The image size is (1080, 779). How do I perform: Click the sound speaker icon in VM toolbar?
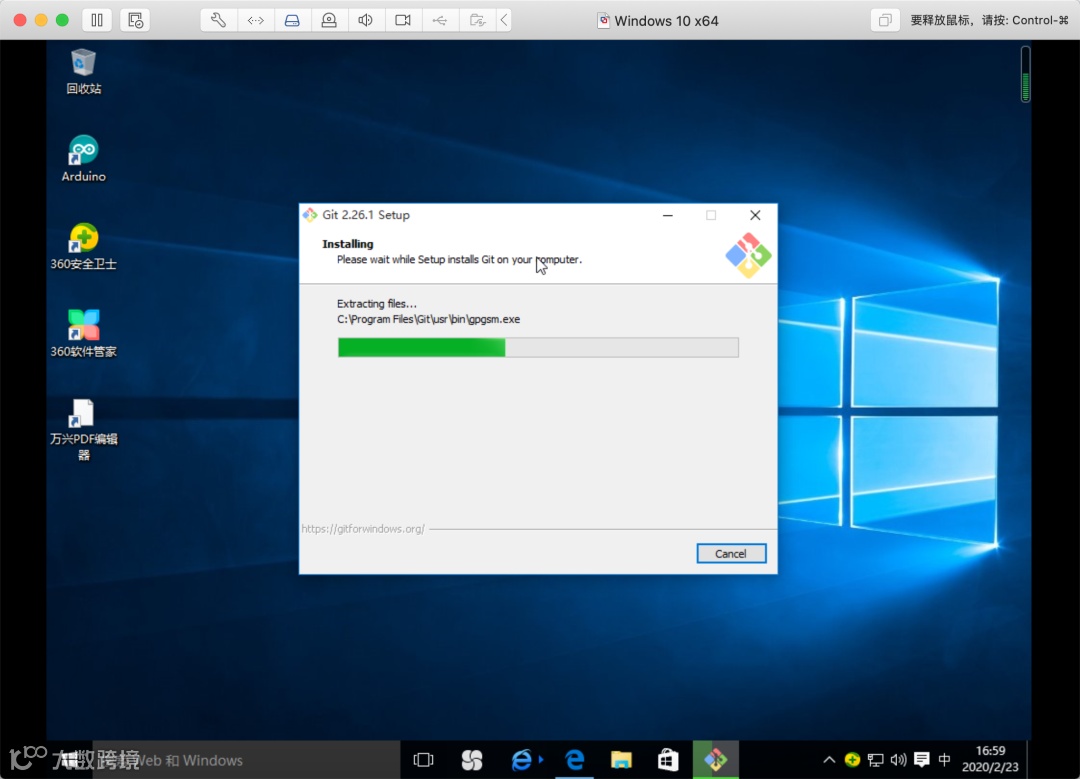point(366,20)
